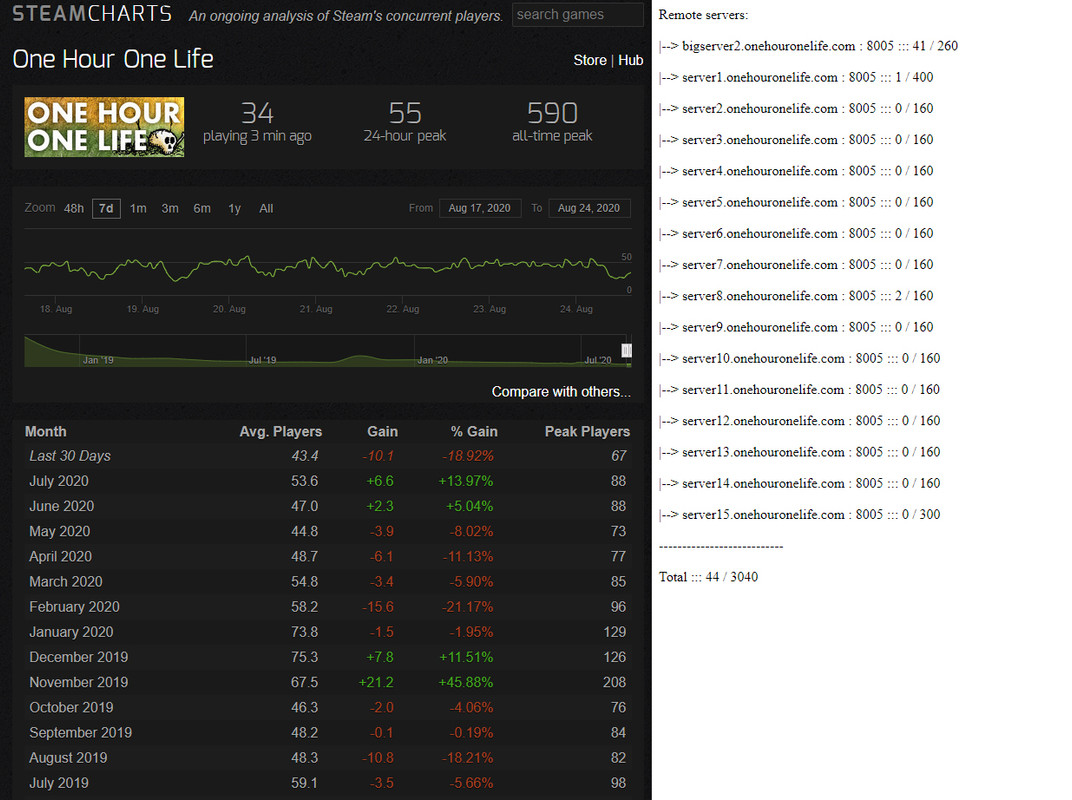Select the April 2020 row
The image size is (1072, 800).
pyautogui.click(x=327, y=557)
